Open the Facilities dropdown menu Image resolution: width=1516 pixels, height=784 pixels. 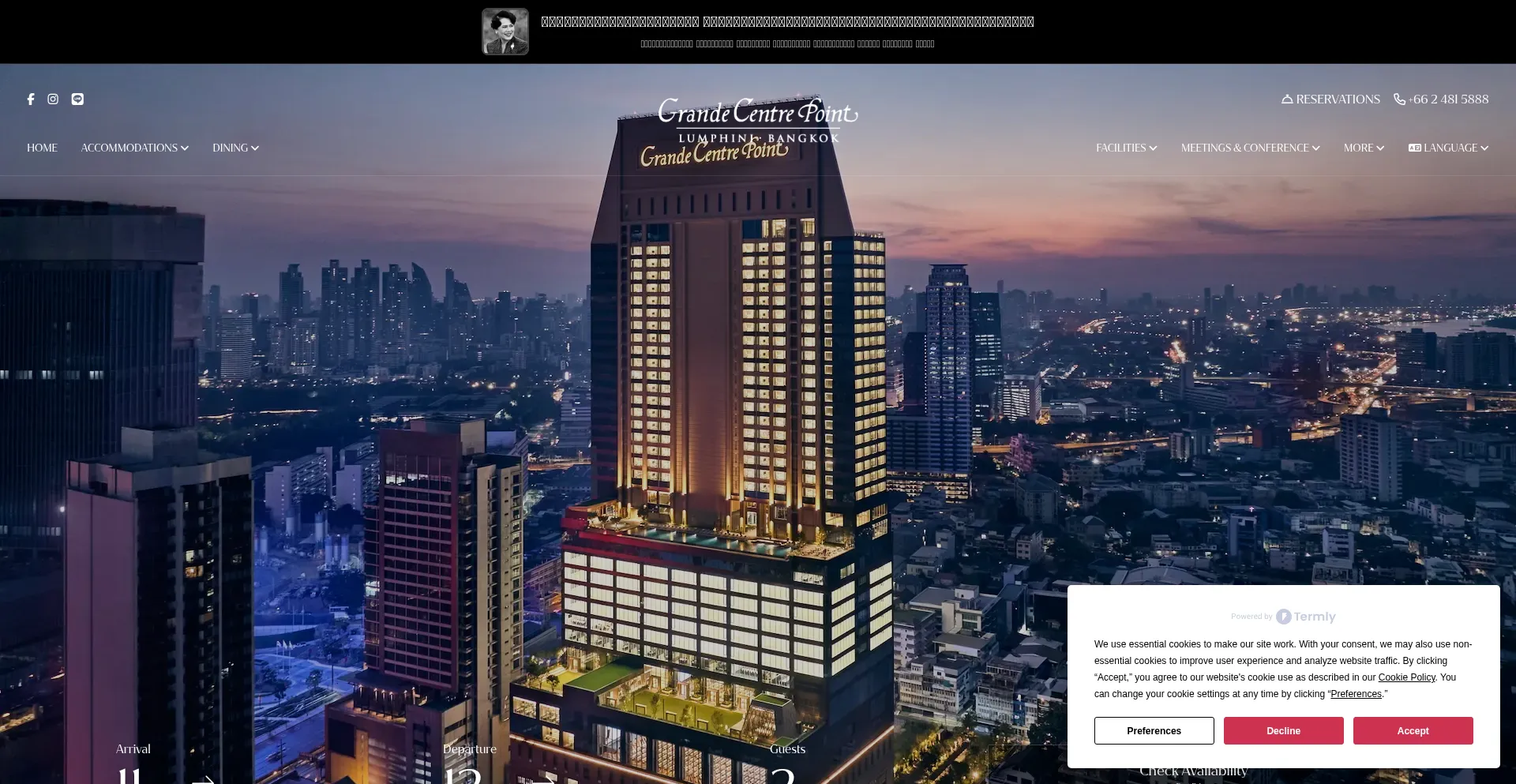[x=1126, y=148]
